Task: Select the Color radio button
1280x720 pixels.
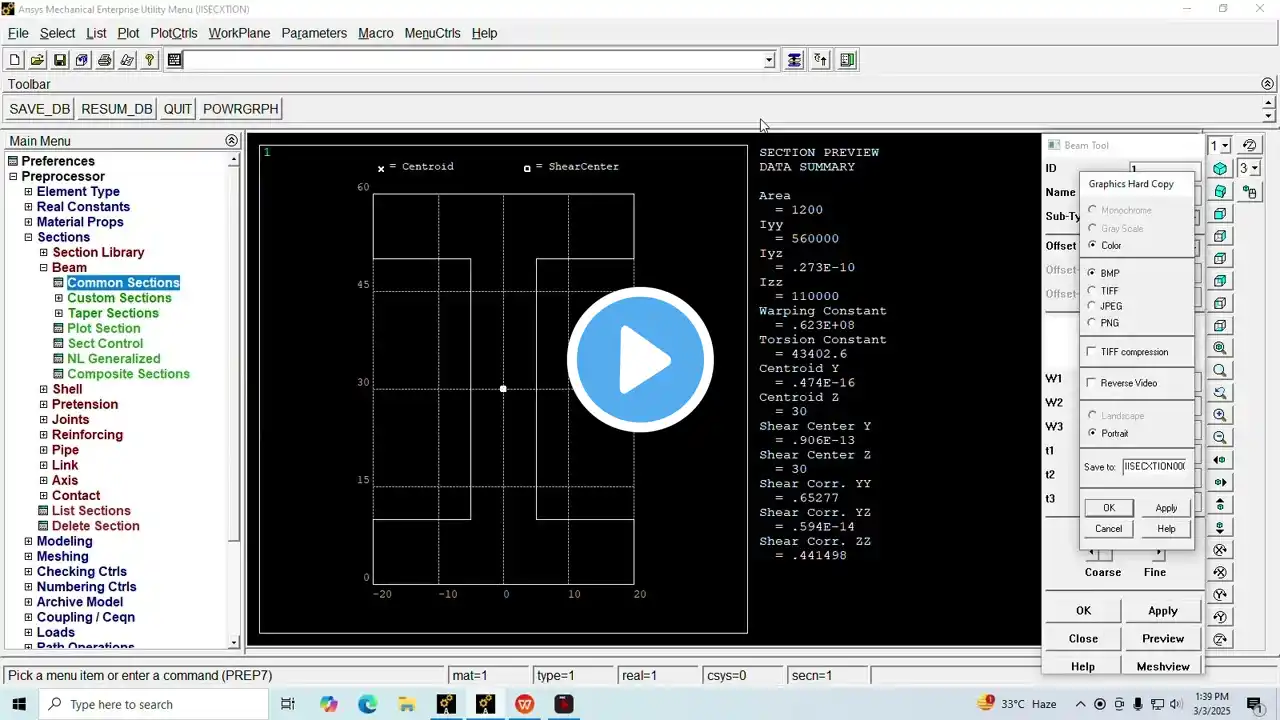Action: 1092,245
